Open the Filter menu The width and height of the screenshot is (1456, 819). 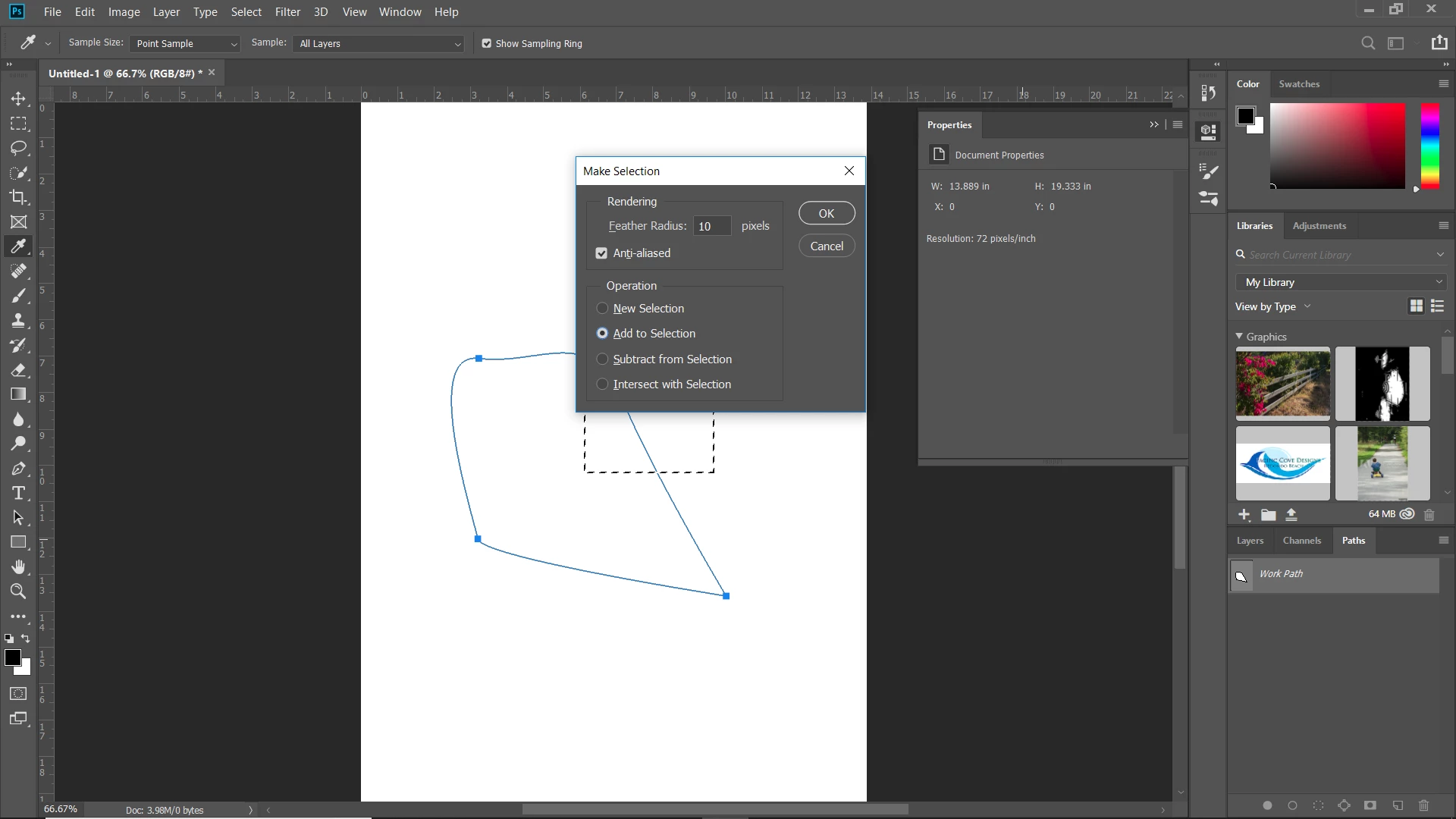click(x=287, y=12)
